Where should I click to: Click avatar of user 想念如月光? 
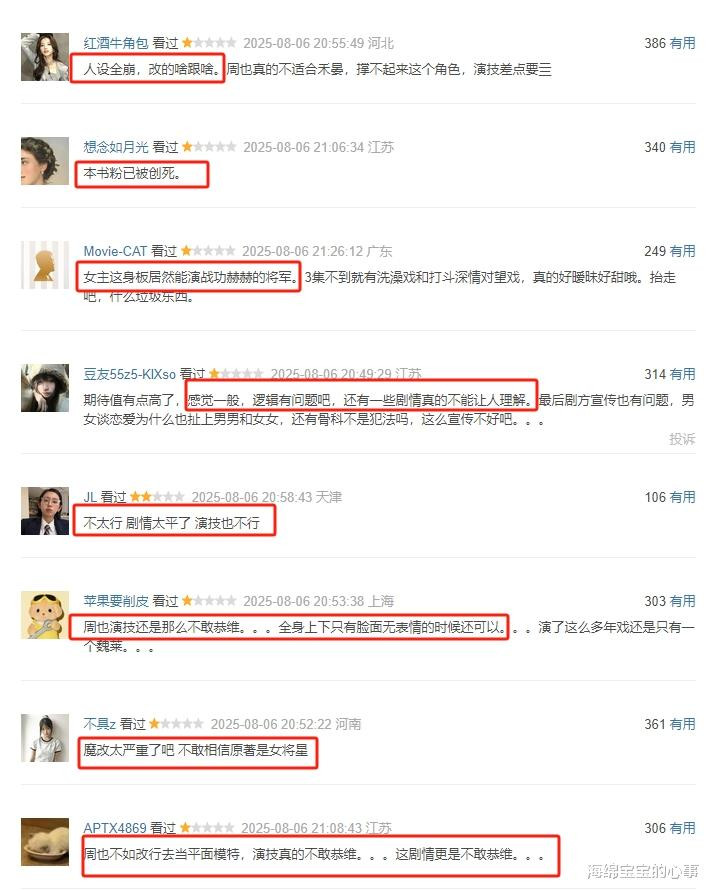coord(45,161)
